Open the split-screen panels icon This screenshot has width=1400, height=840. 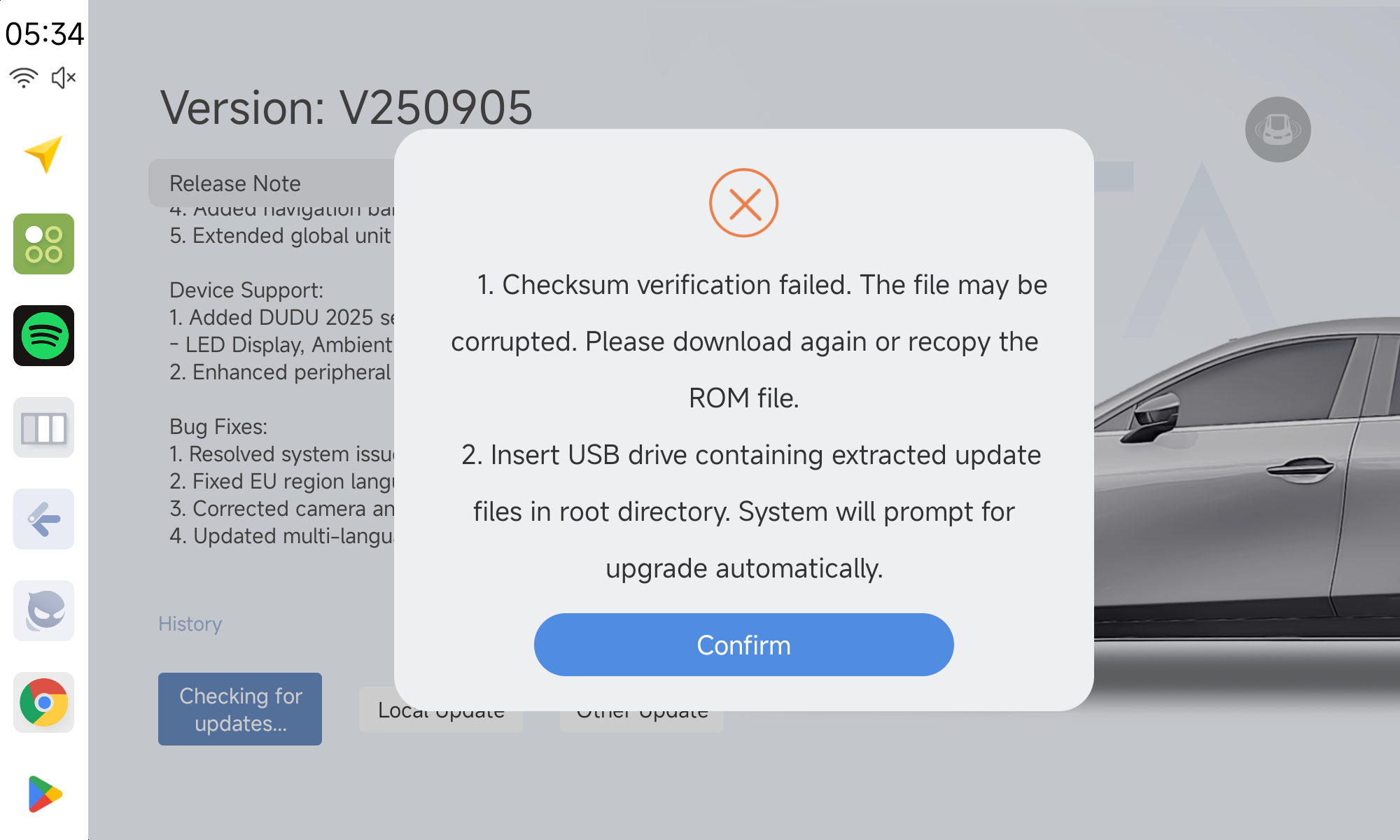click(43, 428)
